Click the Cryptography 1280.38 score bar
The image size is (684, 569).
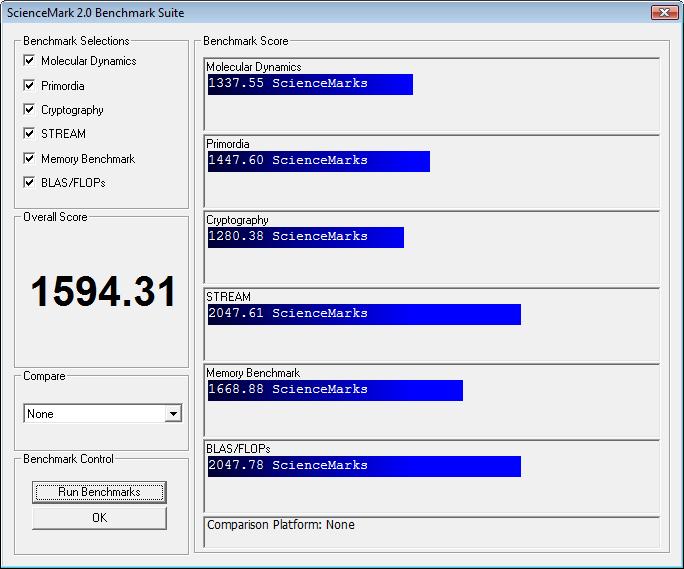point(306,237)
